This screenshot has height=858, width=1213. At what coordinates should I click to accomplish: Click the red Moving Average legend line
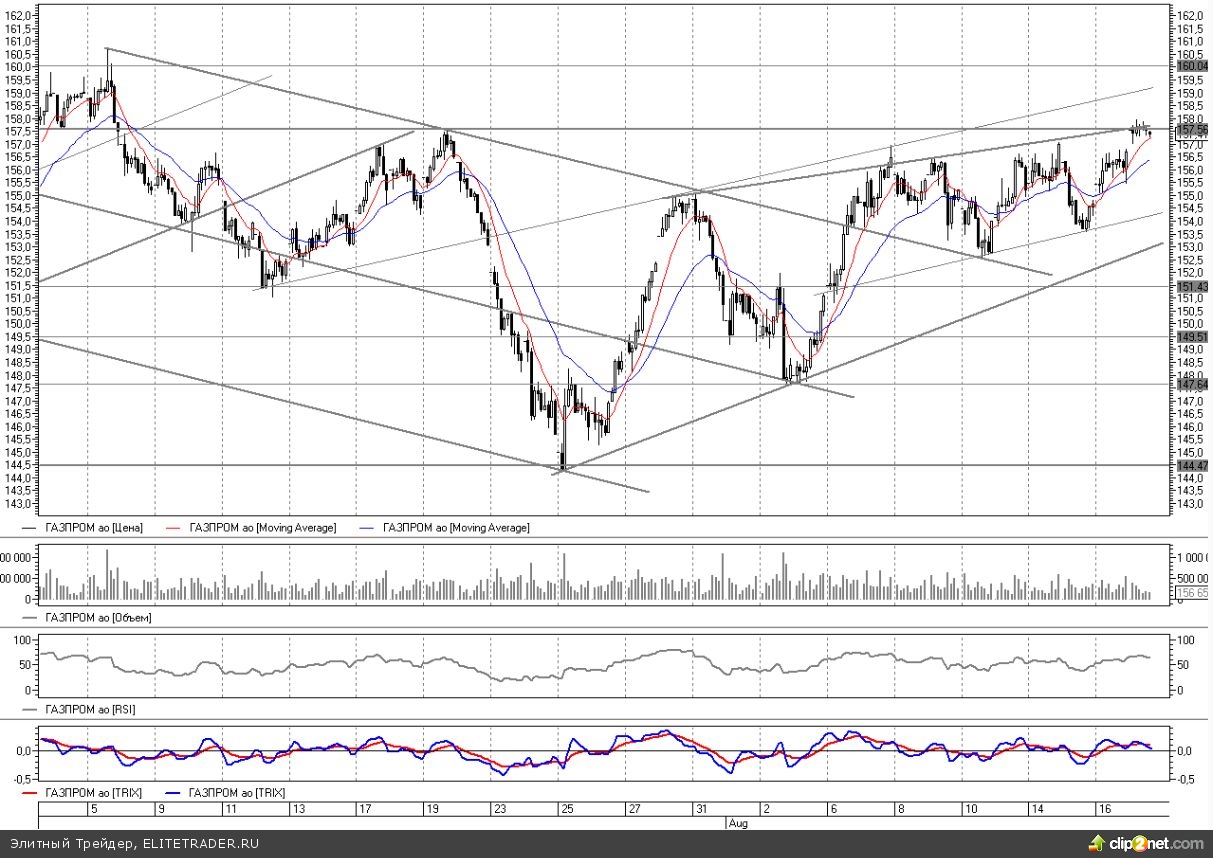pos(176,527)
